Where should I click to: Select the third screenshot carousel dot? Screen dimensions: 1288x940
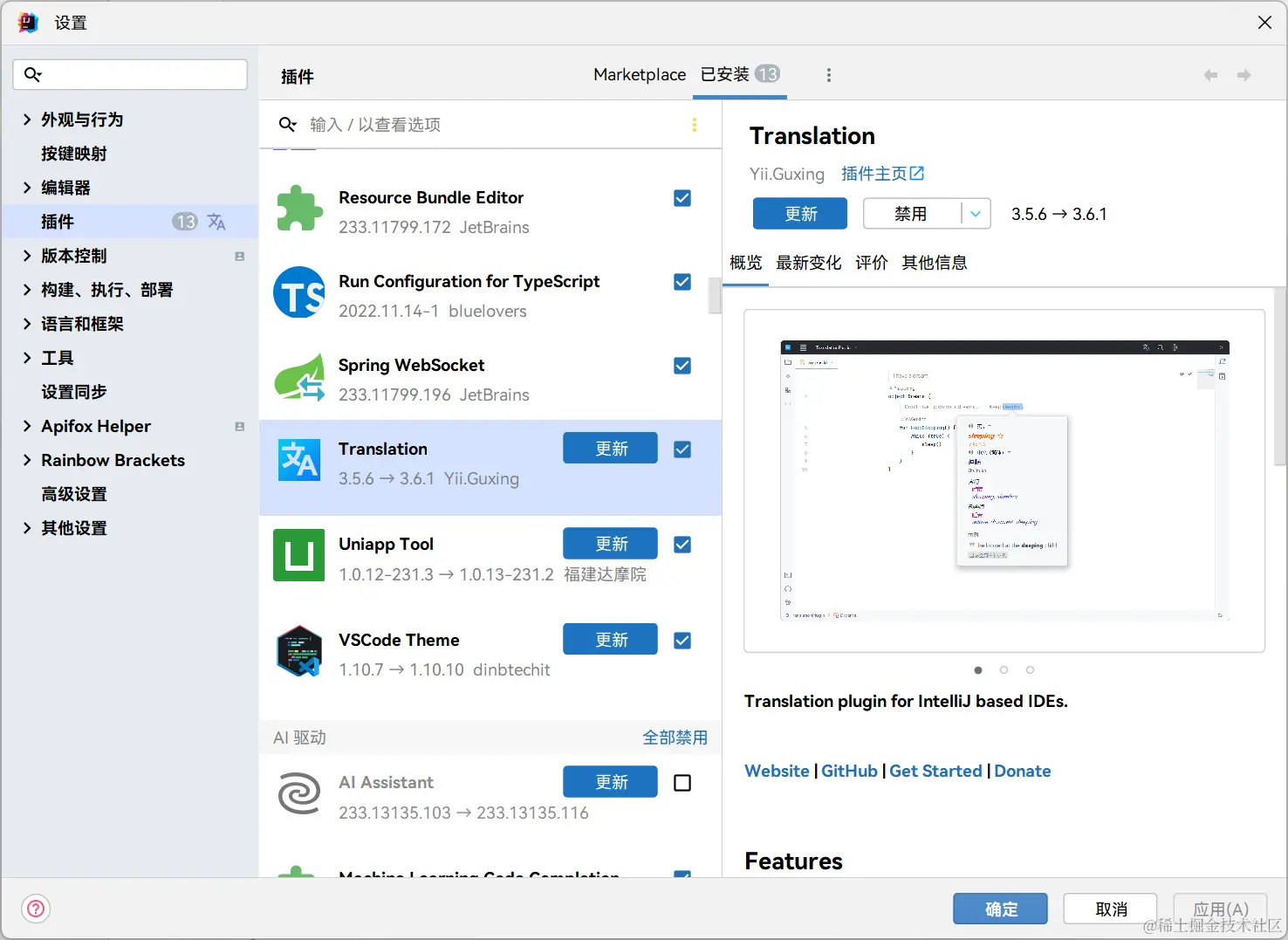click(x=1031, y=670)
